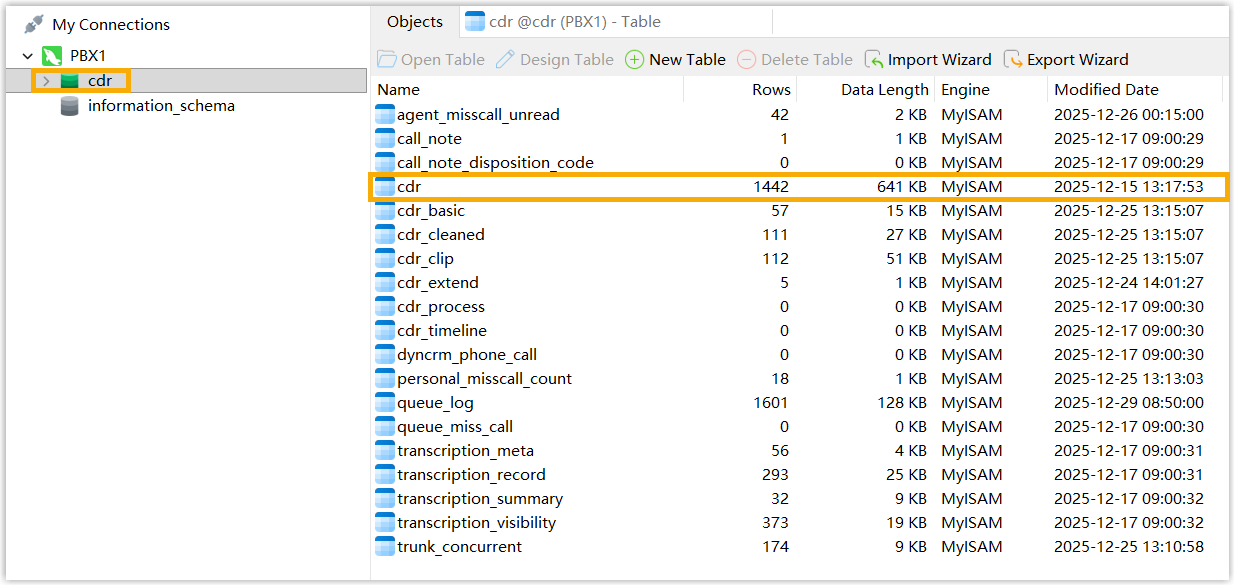Click the New Table plus icon
The image size is (1235, 586).
[634, 60]
